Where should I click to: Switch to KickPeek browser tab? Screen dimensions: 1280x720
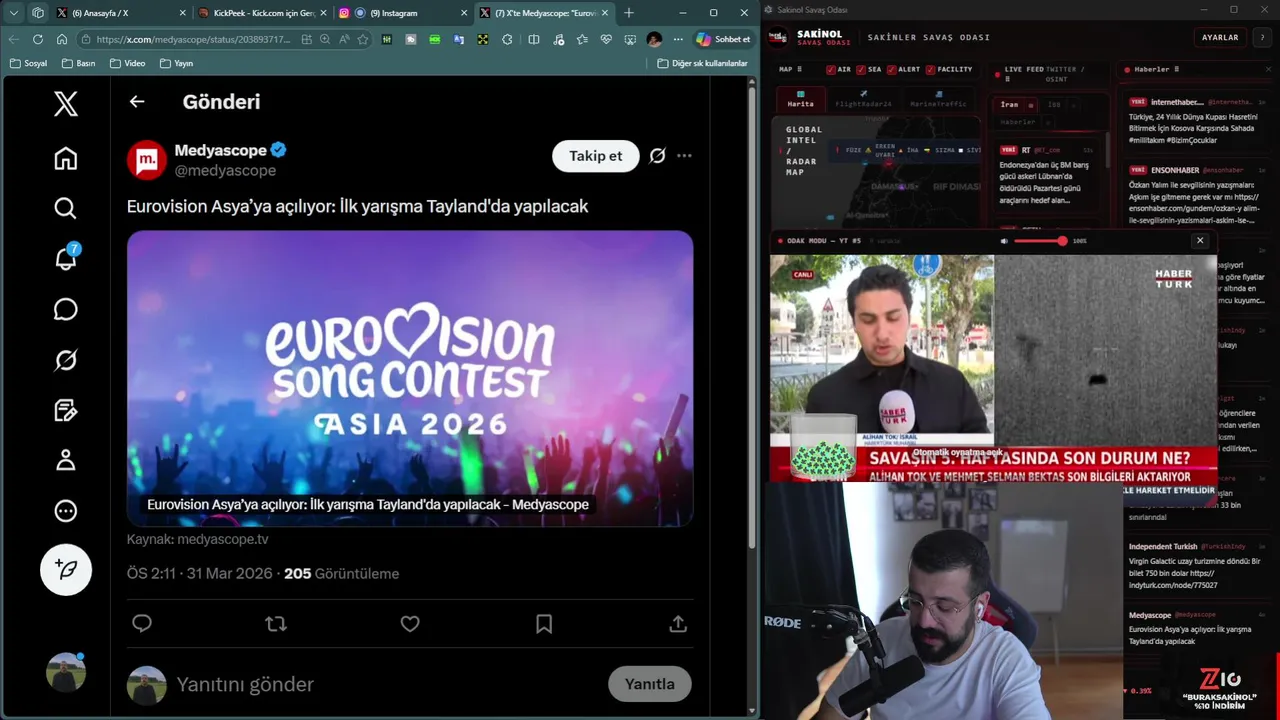click(x=262, y=13)
